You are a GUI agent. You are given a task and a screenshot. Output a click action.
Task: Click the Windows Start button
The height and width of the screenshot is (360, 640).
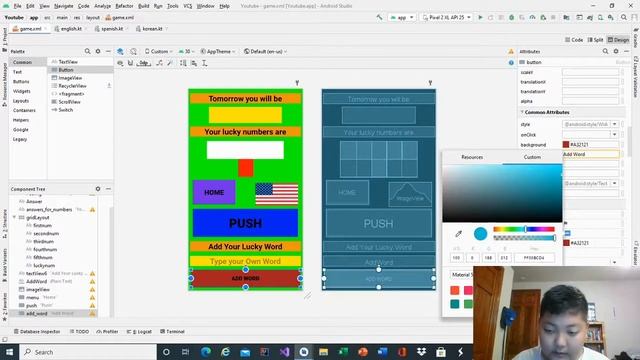pyautogui.click(x=9, y=352)
